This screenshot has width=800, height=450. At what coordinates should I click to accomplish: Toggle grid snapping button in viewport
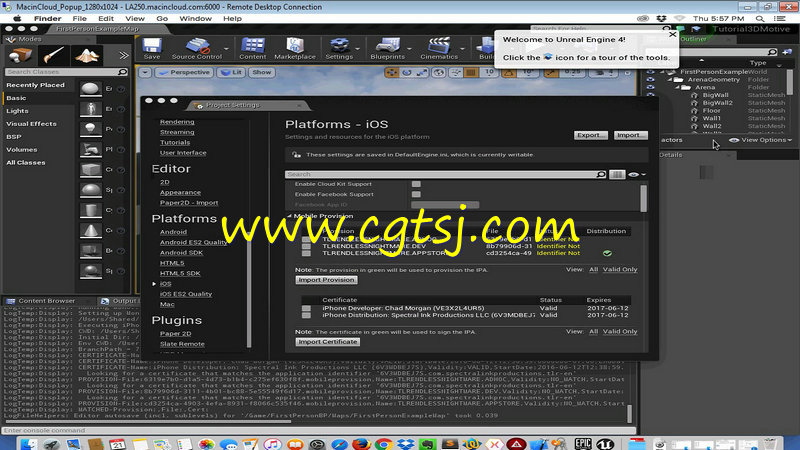(471, 72)
